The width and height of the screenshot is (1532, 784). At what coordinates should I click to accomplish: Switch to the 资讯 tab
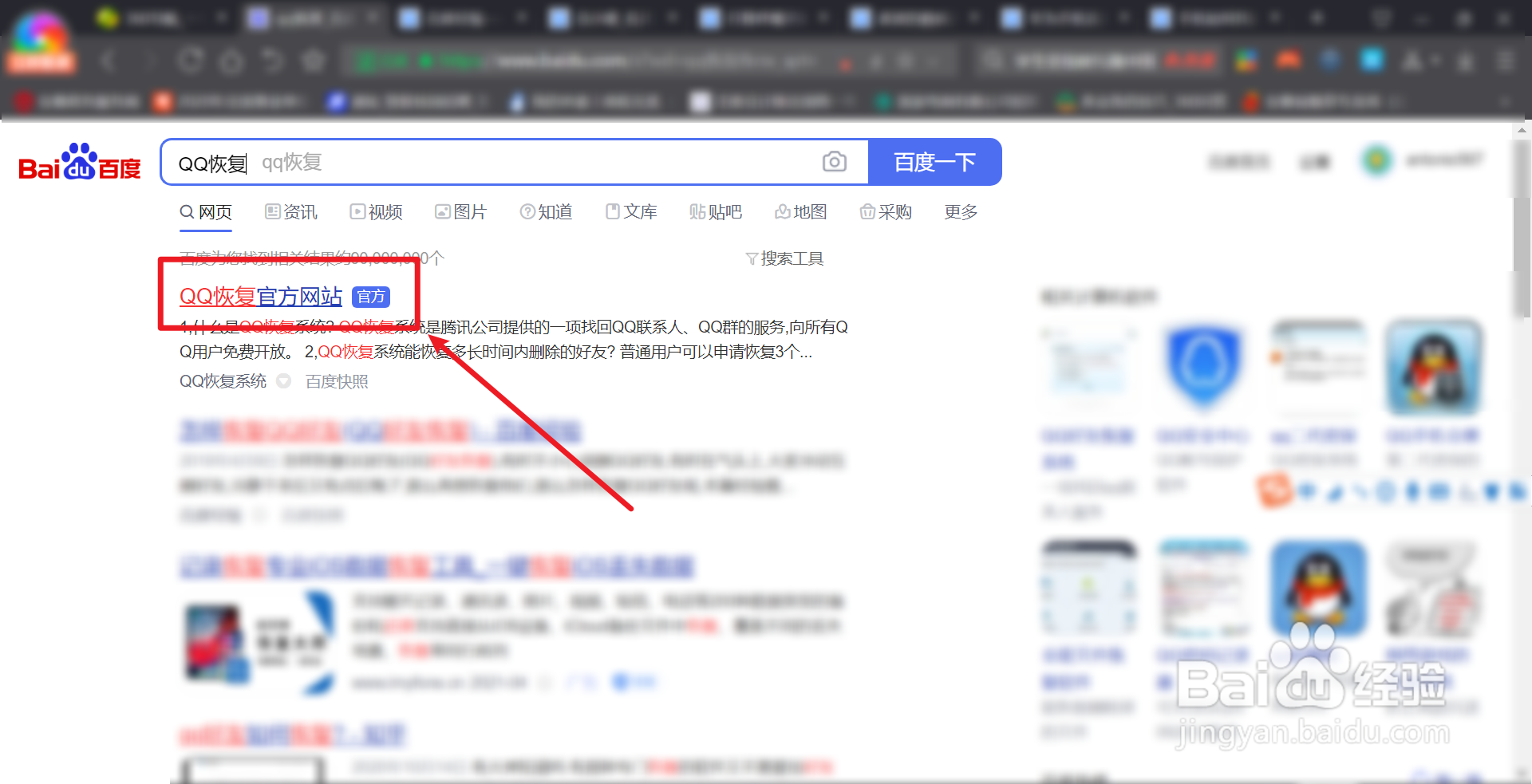(291, 212)
